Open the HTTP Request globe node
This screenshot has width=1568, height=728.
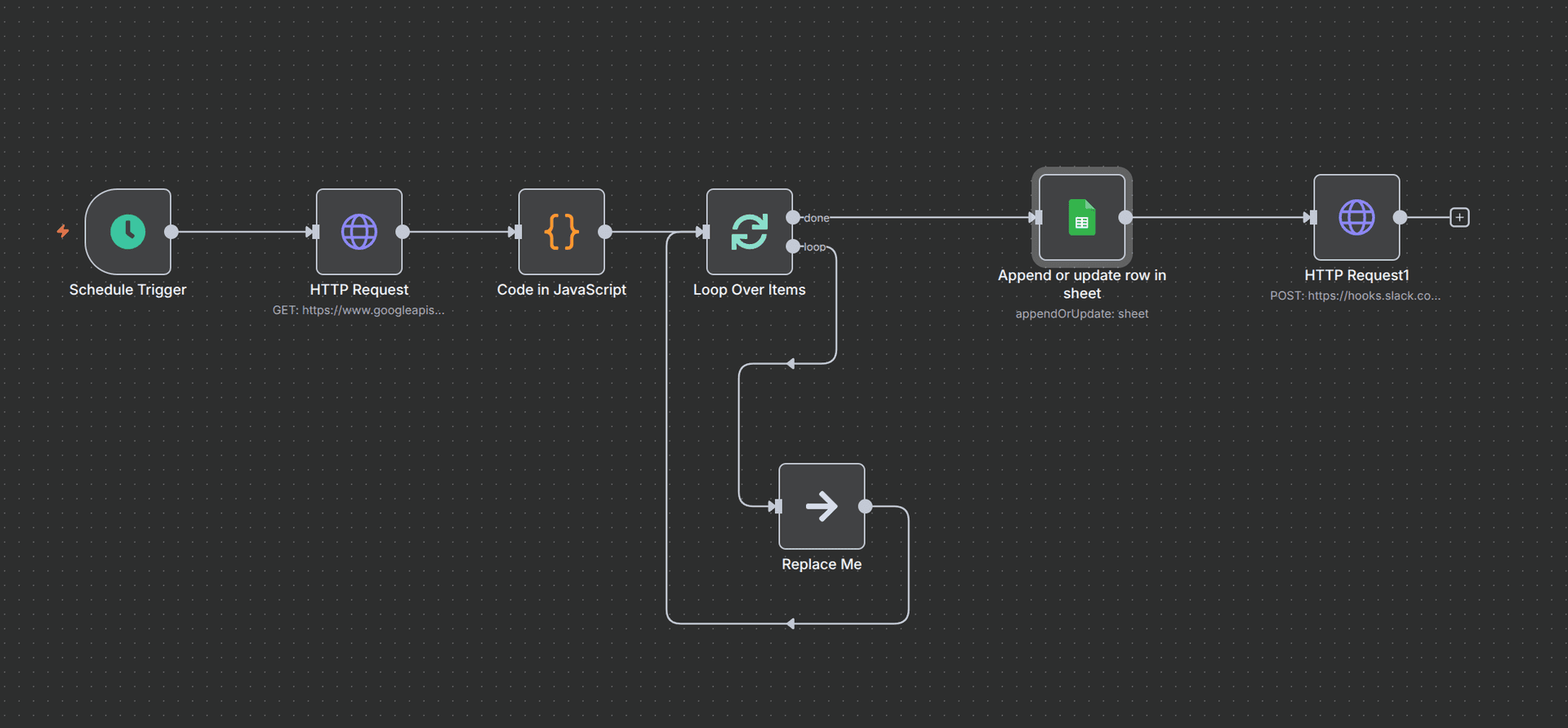click(359, 232)
